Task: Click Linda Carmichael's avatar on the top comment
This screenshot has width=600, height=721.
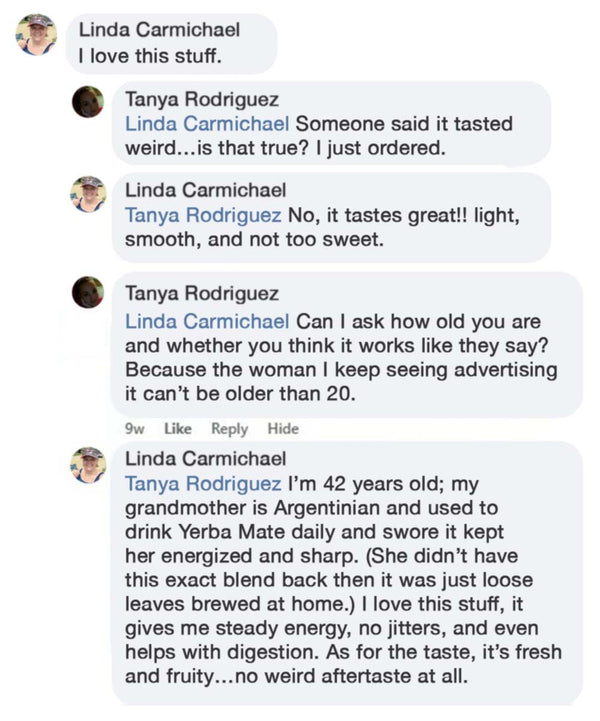Action: click(x=36, y=35)
